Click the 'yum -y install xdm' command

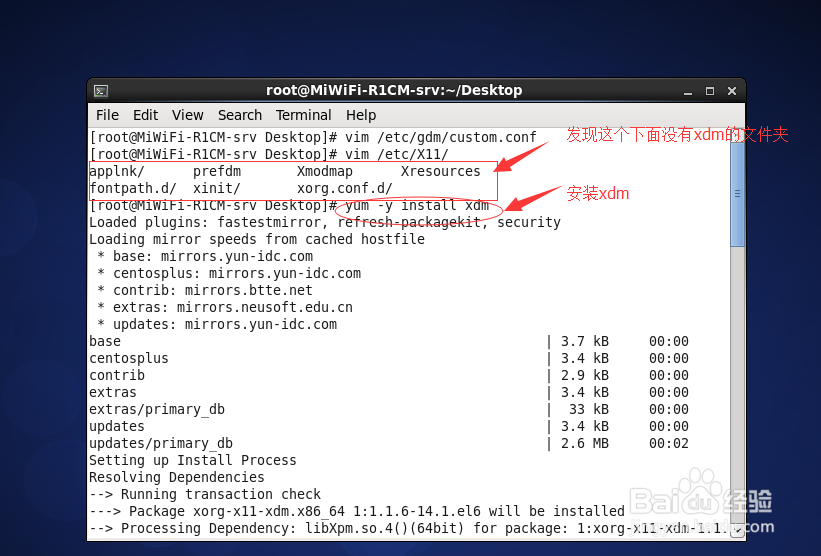[417, 205]
